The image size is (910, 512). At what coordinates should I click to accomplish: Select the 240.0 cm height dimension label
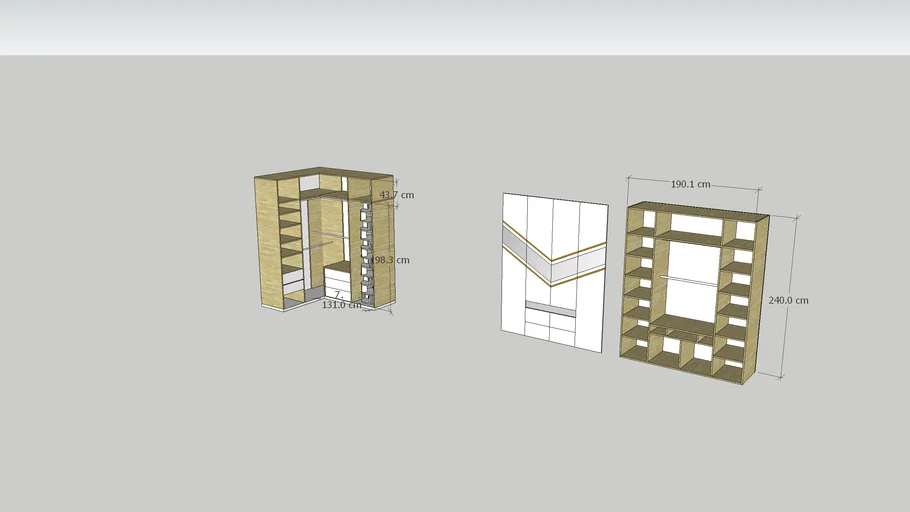pyautogui.click(x=788, y=300)
